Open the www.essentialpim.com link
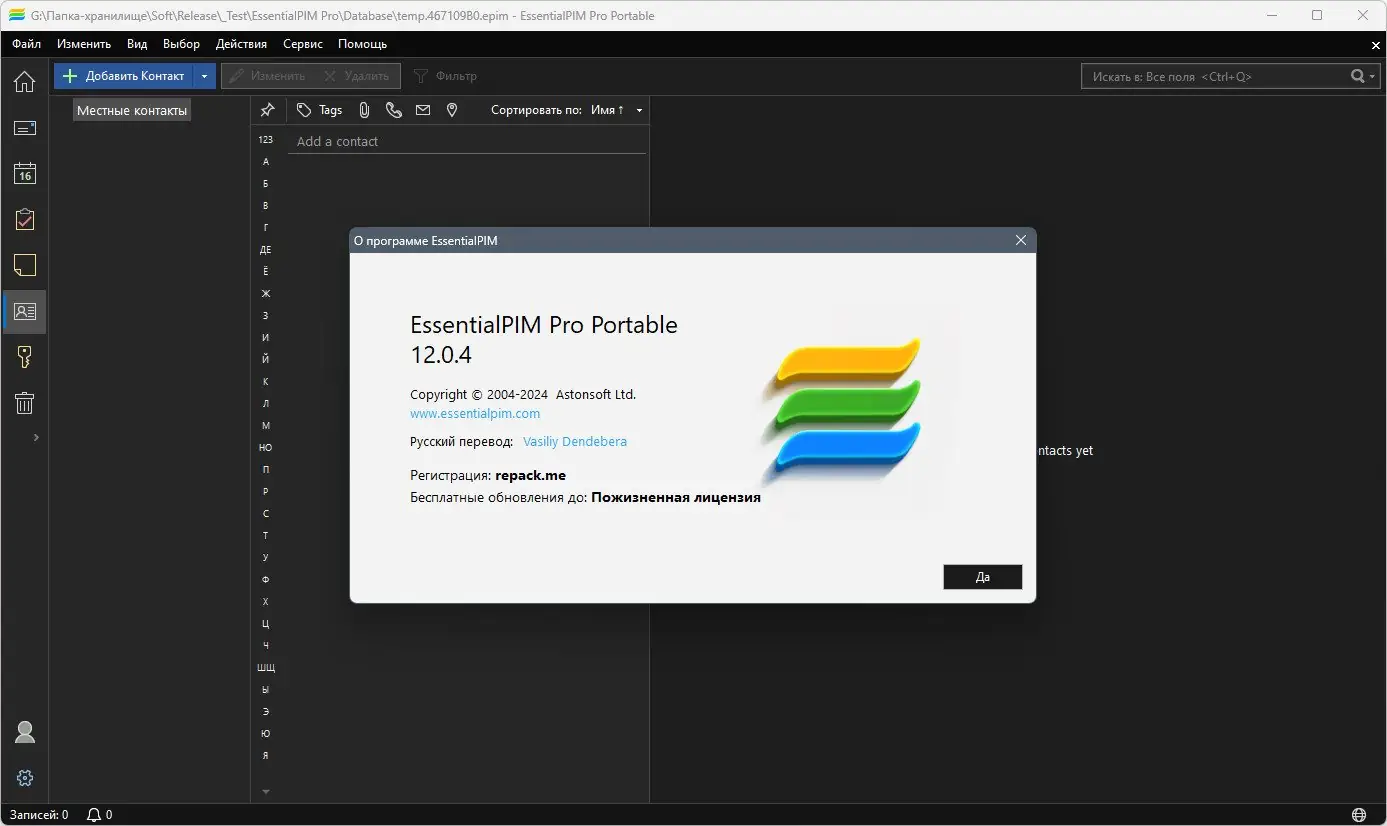The width and height of the screenshot is (1387, 826). coord(475,413)
